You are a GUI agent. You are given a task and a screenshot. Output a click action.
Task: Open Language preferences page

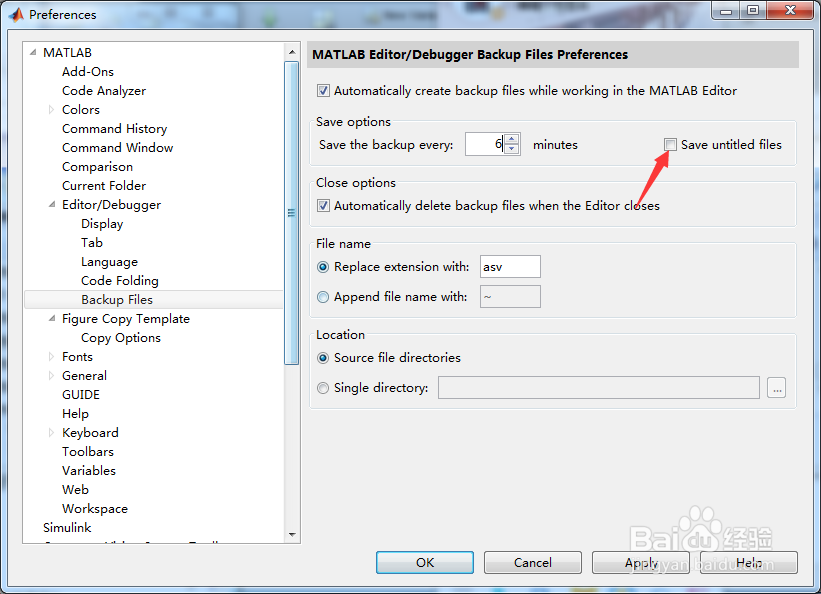pos(109,262)
